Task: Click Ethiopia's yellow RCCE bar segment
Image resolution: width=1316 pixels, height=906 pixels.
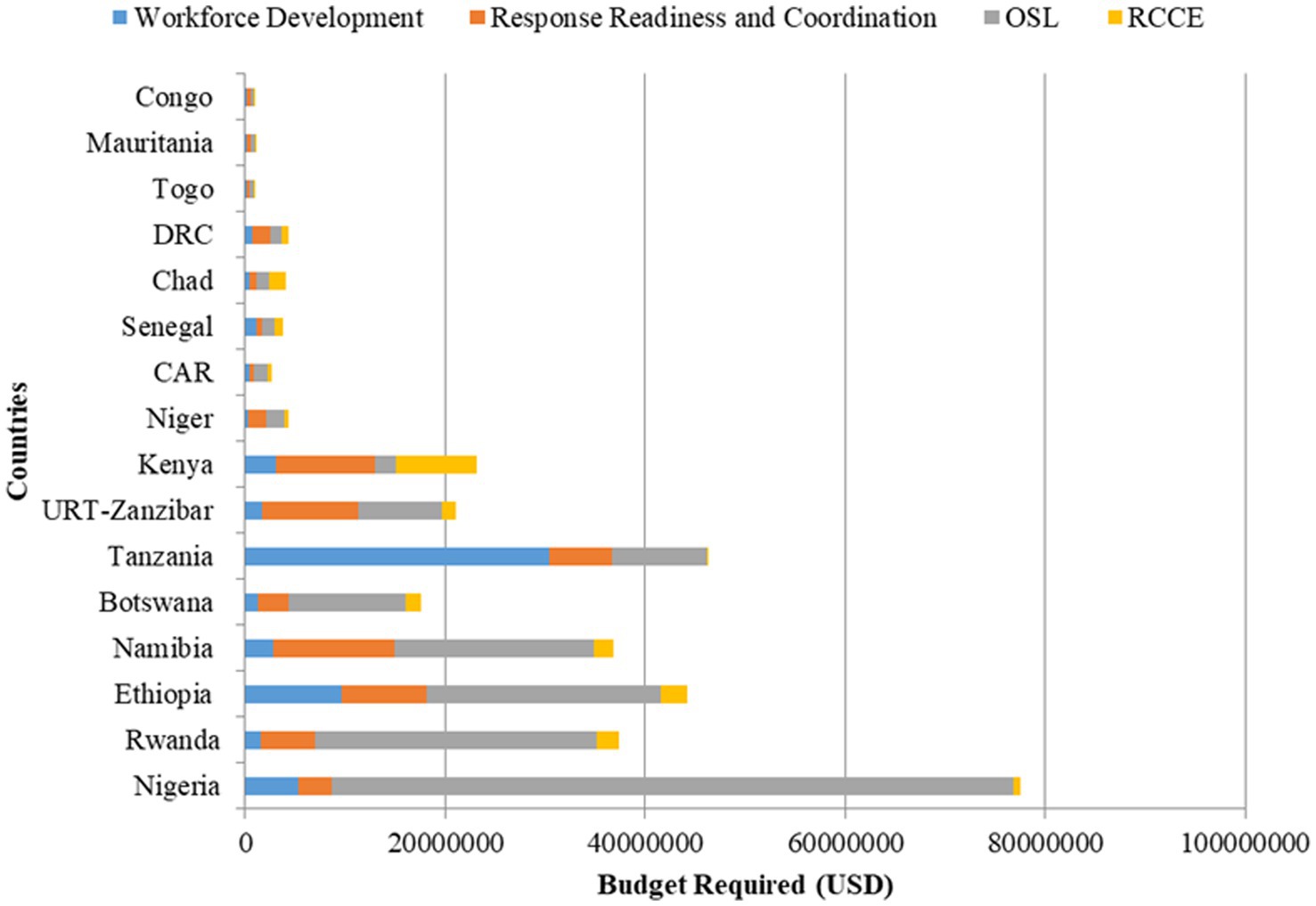Action: pyautogui.click(x=674, y=694)
